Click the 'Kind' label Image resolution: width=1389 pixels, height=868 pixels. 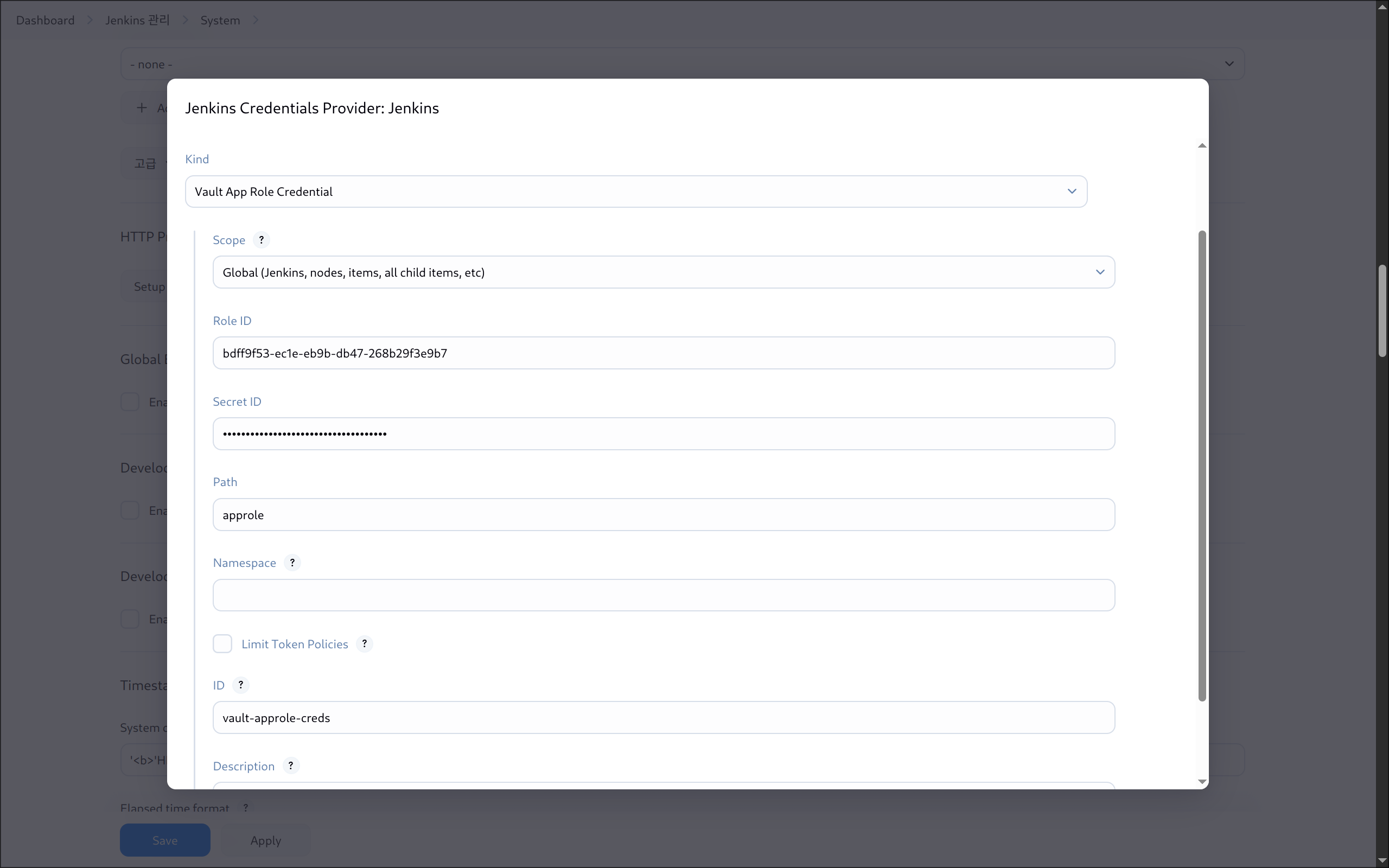(x=197, y=159)
